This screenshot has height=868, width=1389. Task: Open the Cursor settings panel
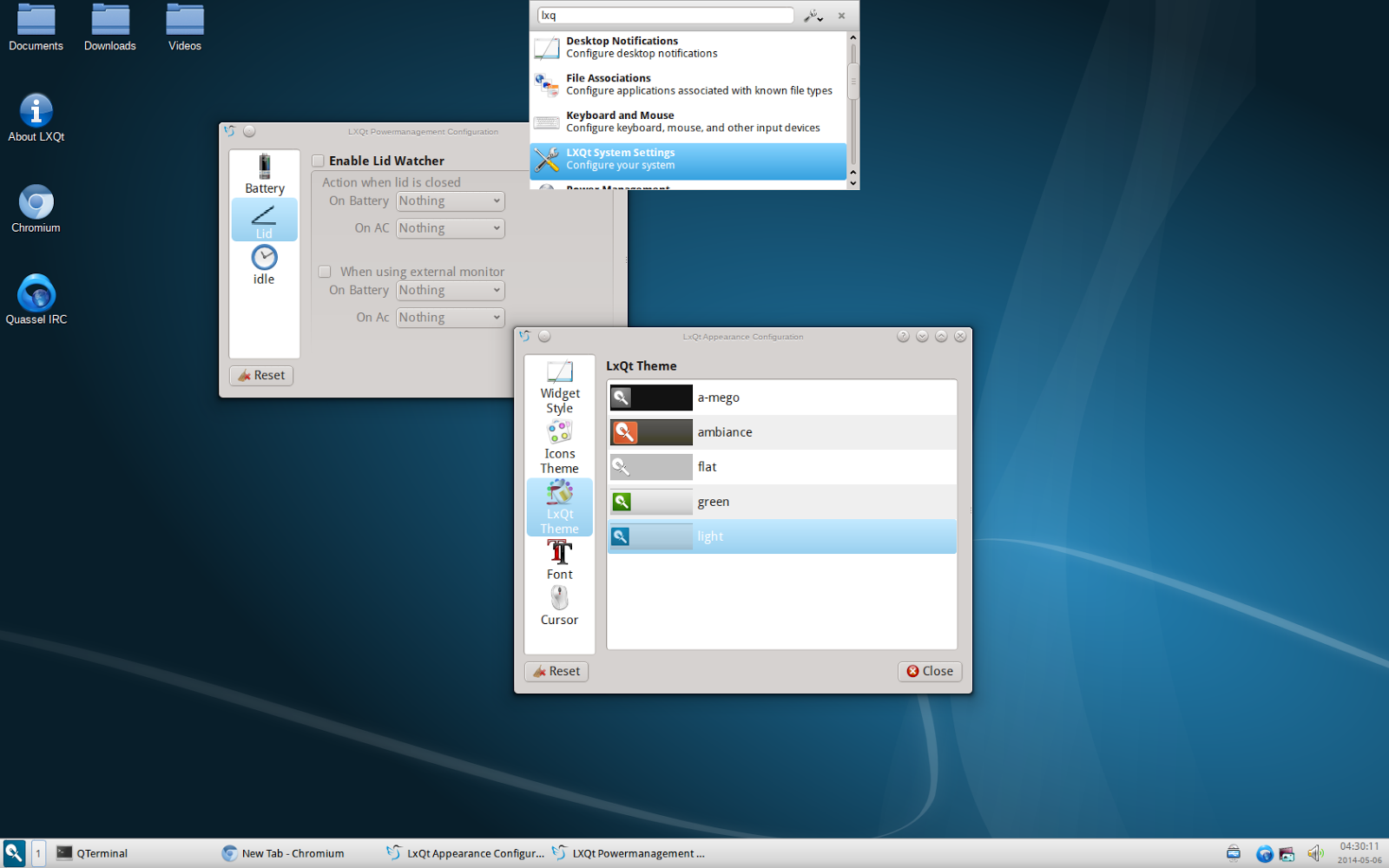(558, 603)
